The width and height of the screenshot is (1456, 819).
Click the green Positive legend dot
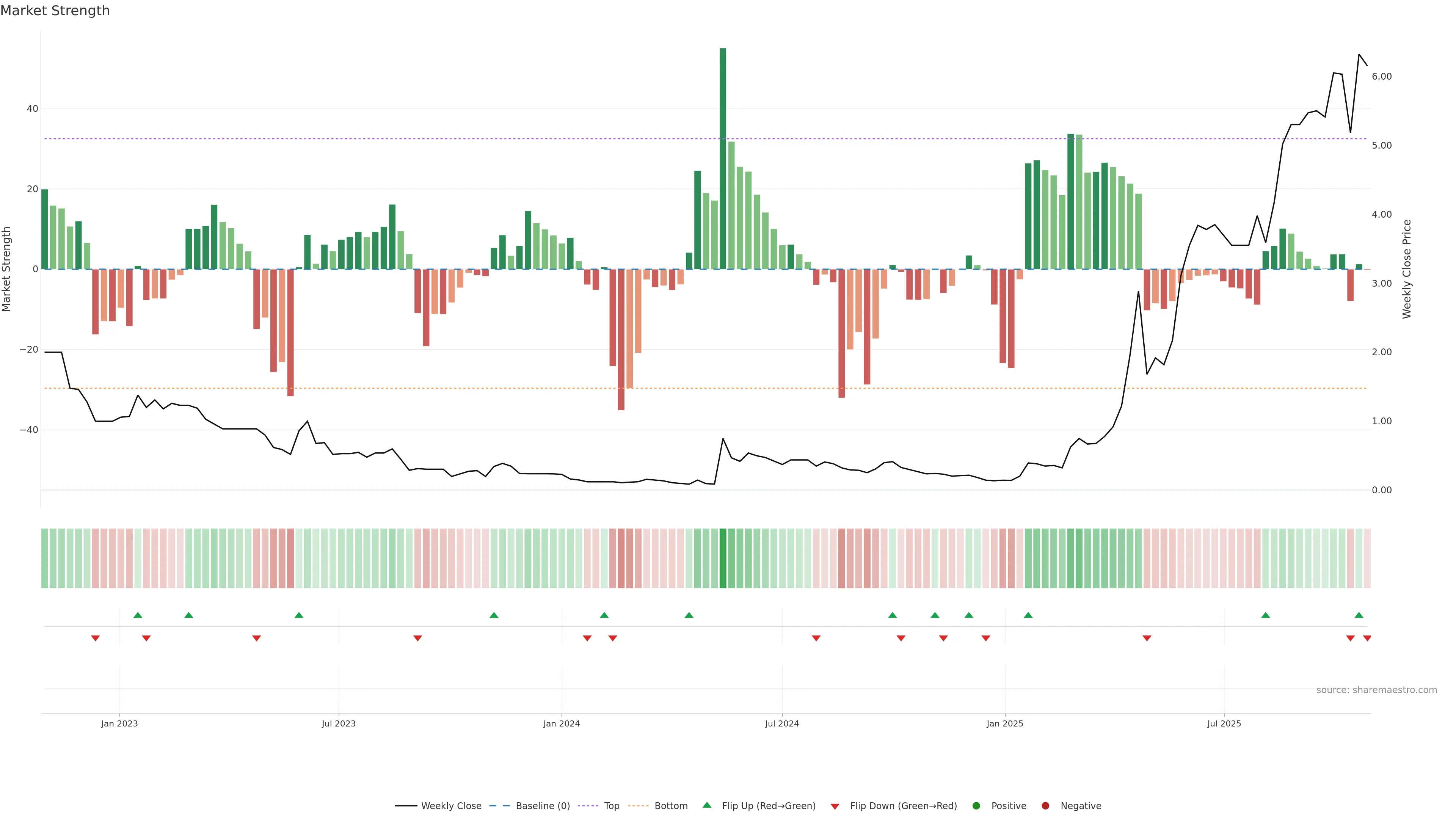[x=976, y=805]
